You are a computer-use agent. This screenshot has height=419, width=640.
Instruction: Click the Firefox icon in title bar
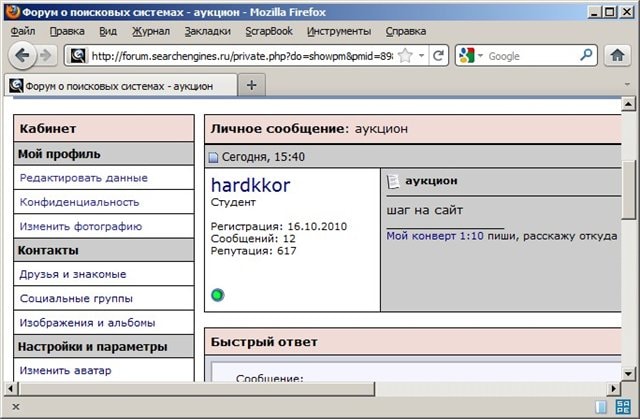click(x=13, y=12)
